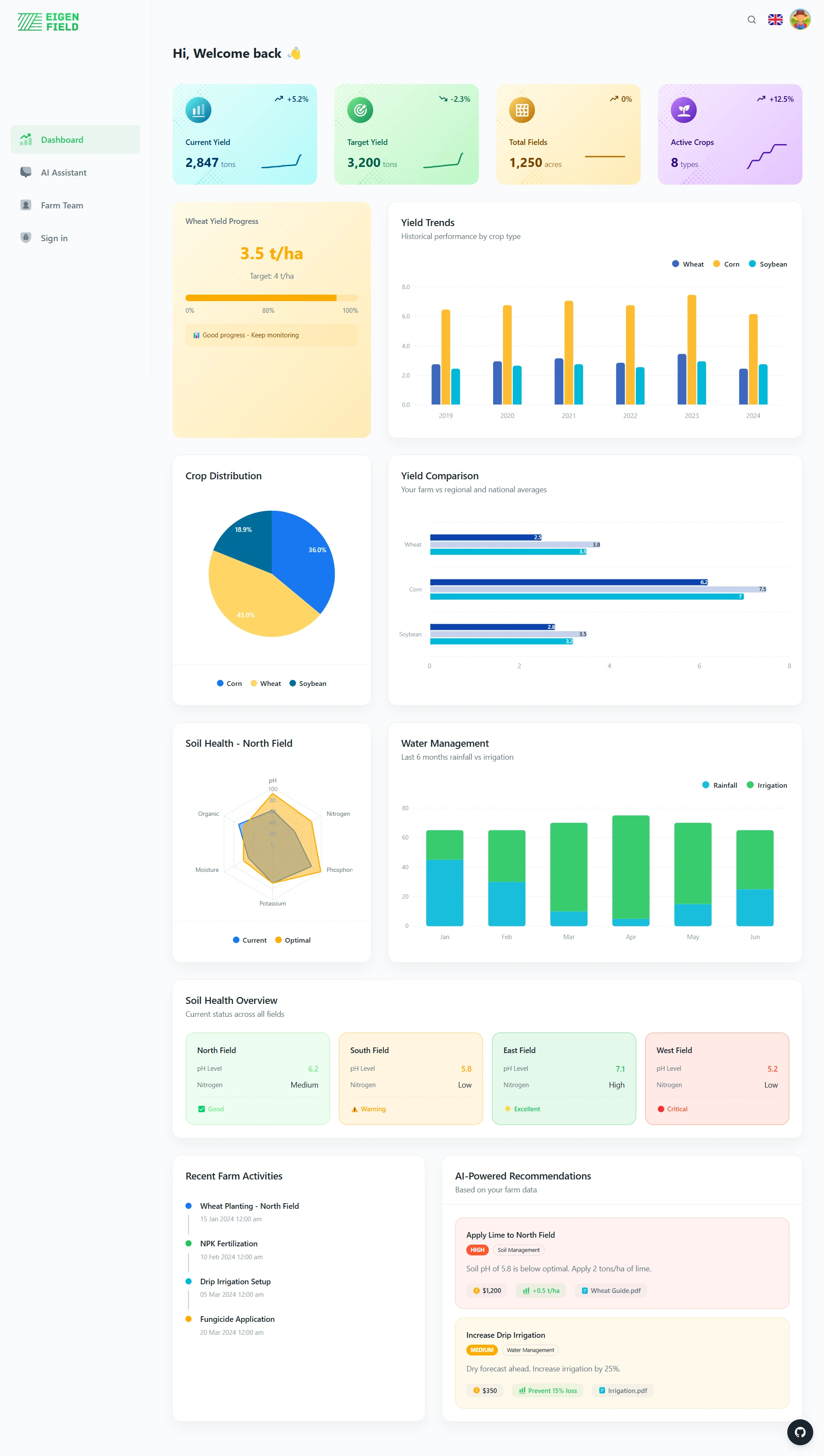Select Sign in from the sidebar
824x1456 pixels.
[54, 238]
